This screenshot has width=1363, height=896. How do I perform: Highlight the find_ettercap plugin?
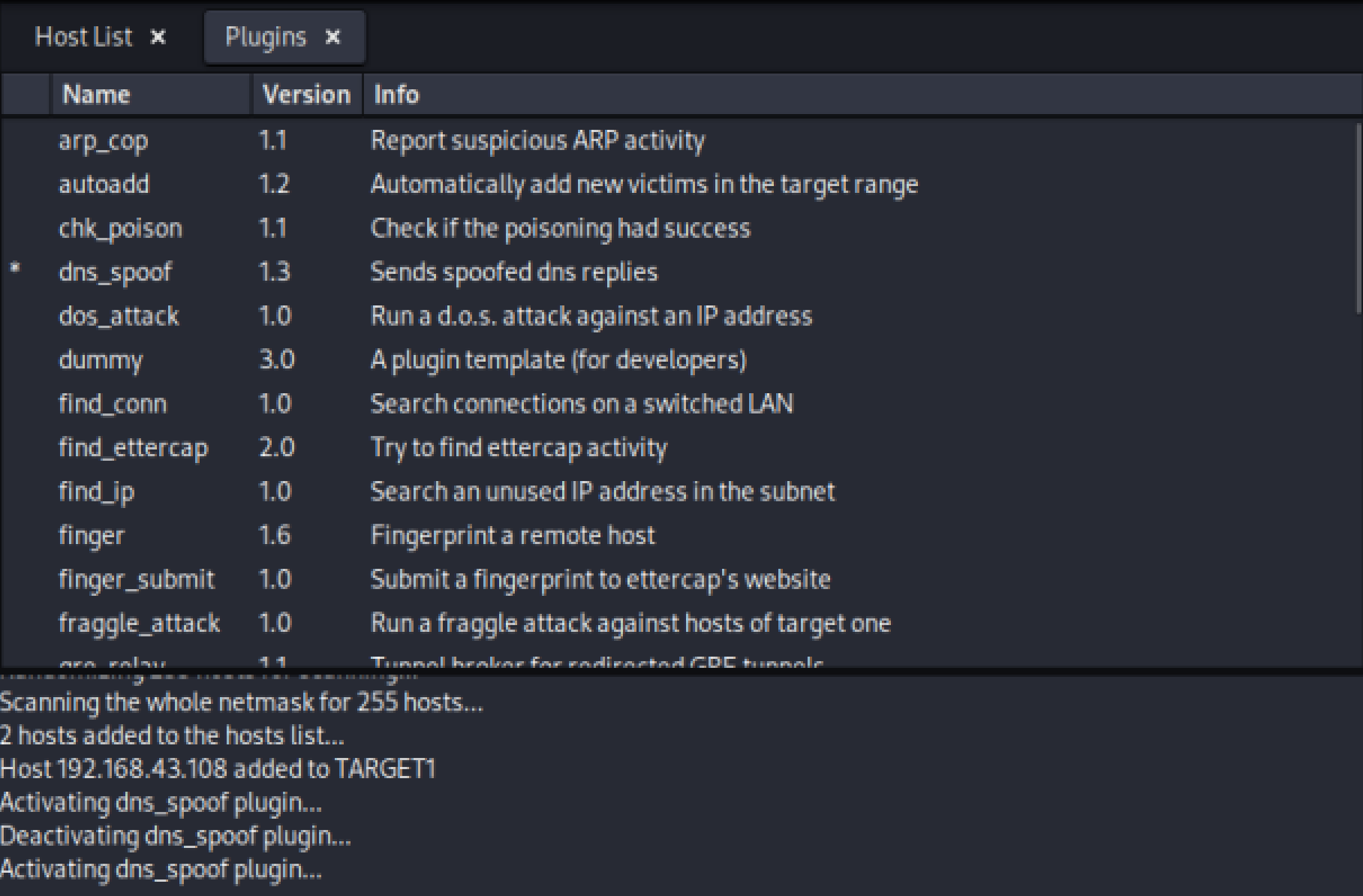coord(133,448)
